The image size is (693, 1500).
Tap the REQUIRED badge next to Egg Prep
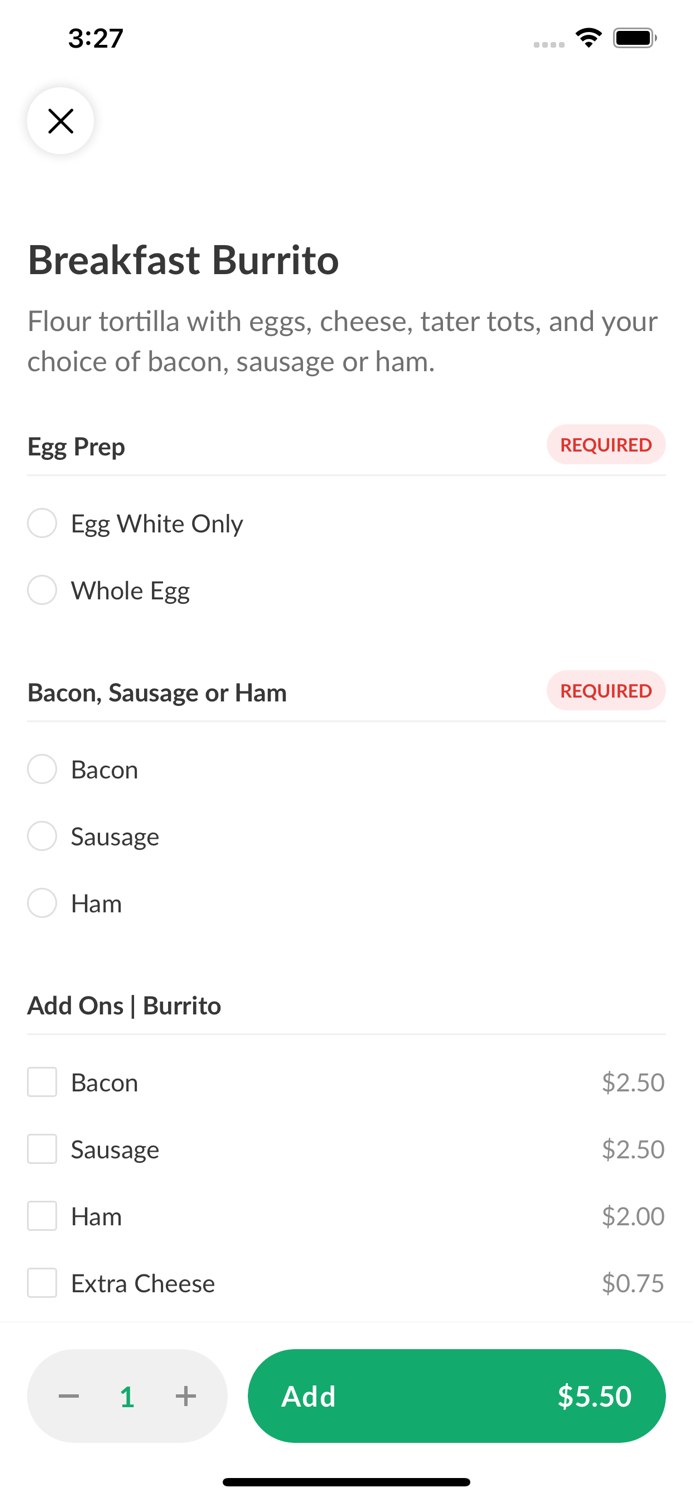coord(606,444)
